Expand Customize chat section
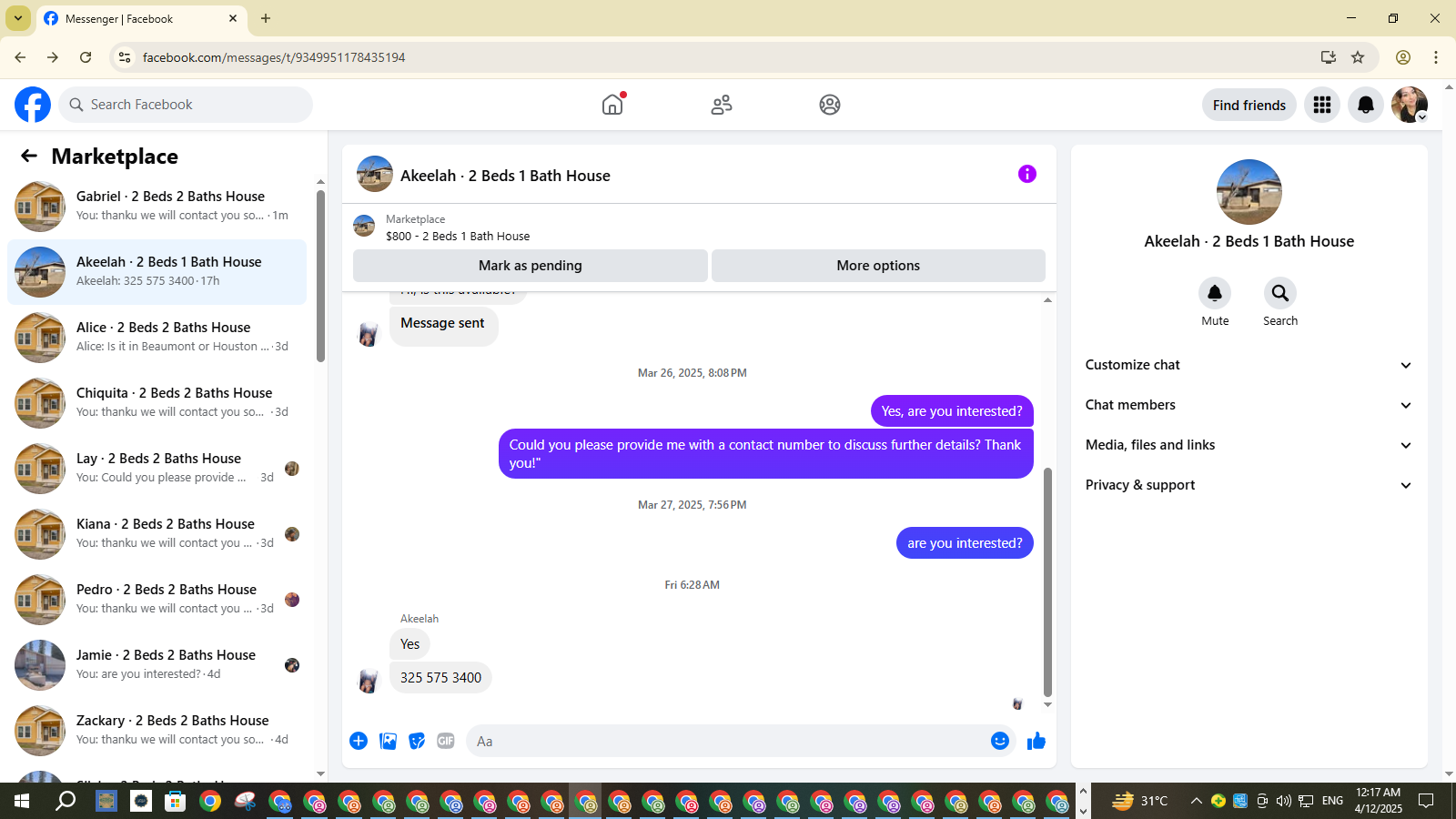 point(1249,365)
